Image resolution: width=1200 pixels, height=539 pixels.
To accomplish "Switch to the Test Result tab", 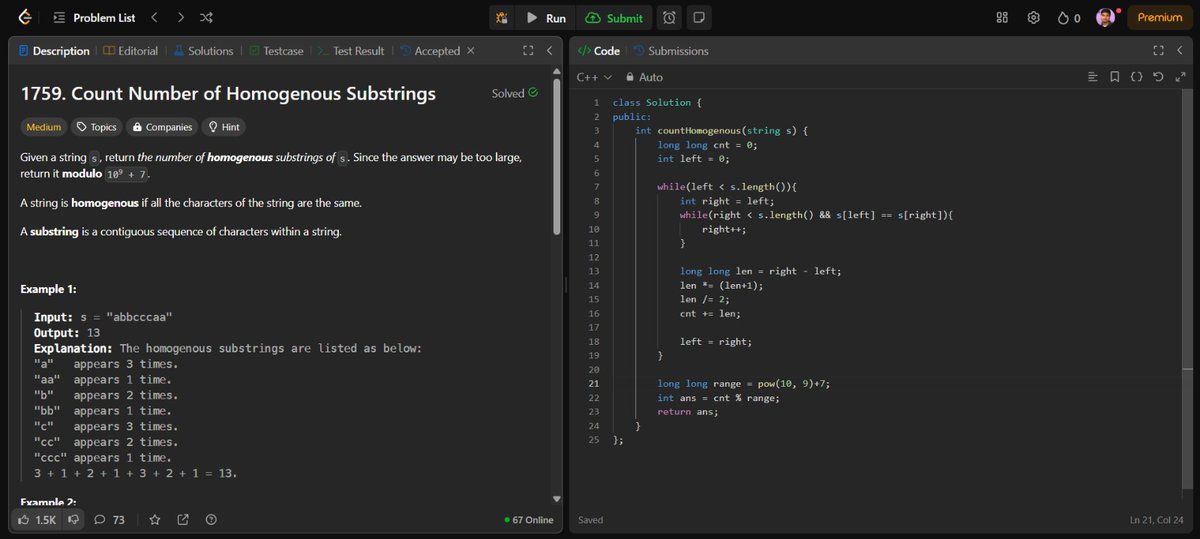I will coord(350,51).
